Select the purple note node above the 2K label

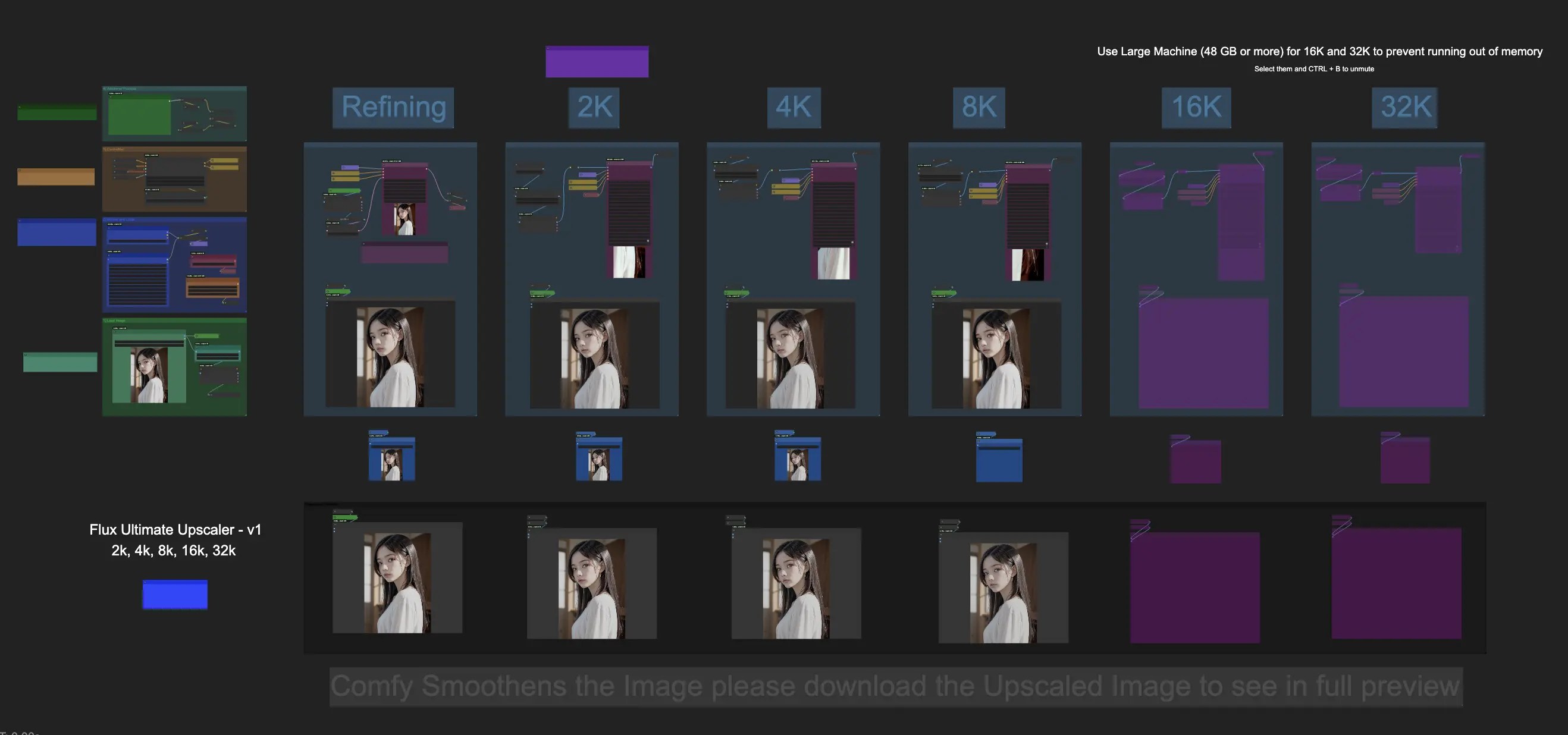coord(597,61)
